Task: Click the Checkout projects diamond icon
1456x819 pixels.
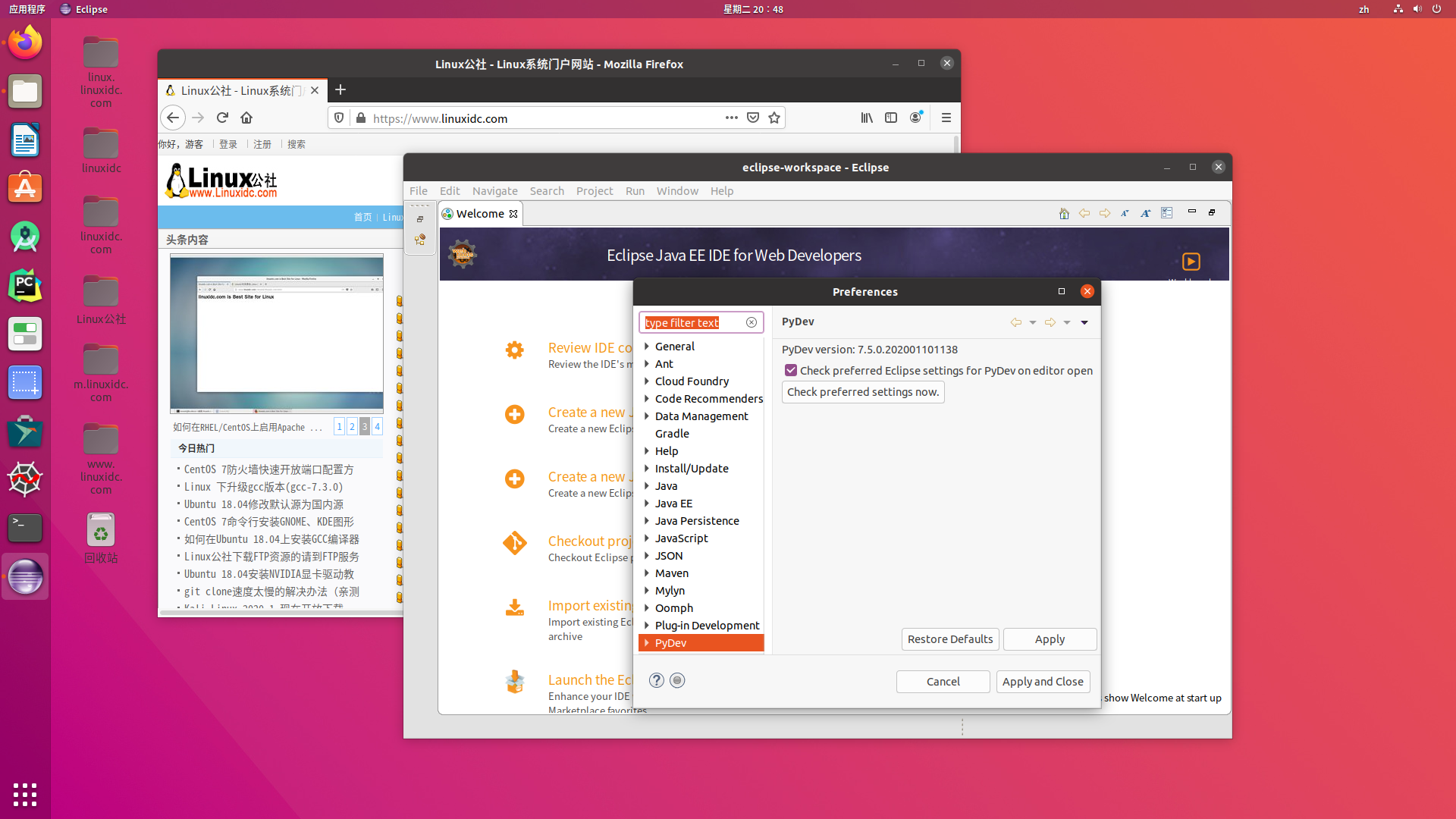Action: pyautogui.click(x=515, y=543)
